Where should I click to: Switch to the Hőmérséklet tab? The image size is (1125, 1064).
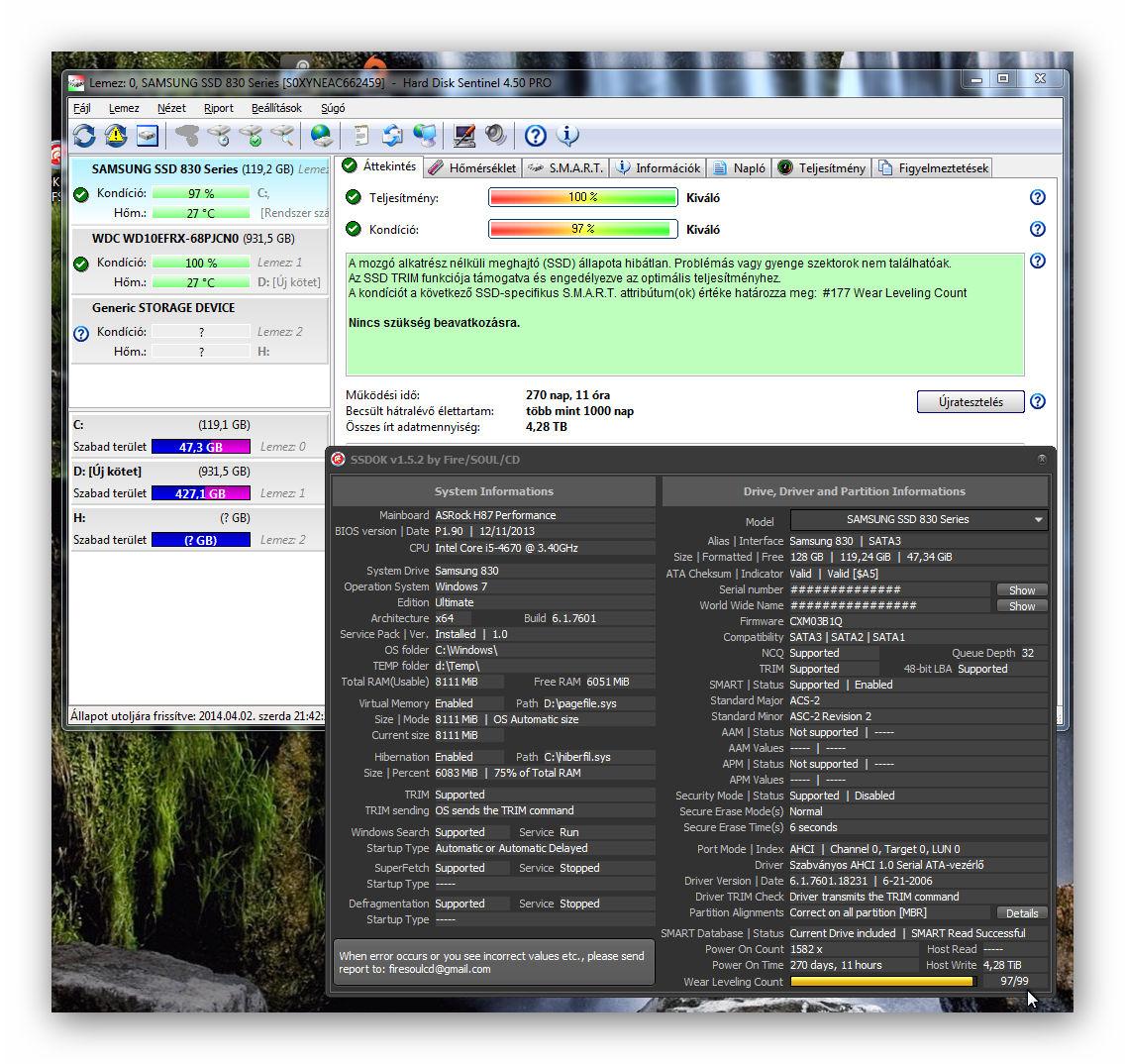(472, 168)
